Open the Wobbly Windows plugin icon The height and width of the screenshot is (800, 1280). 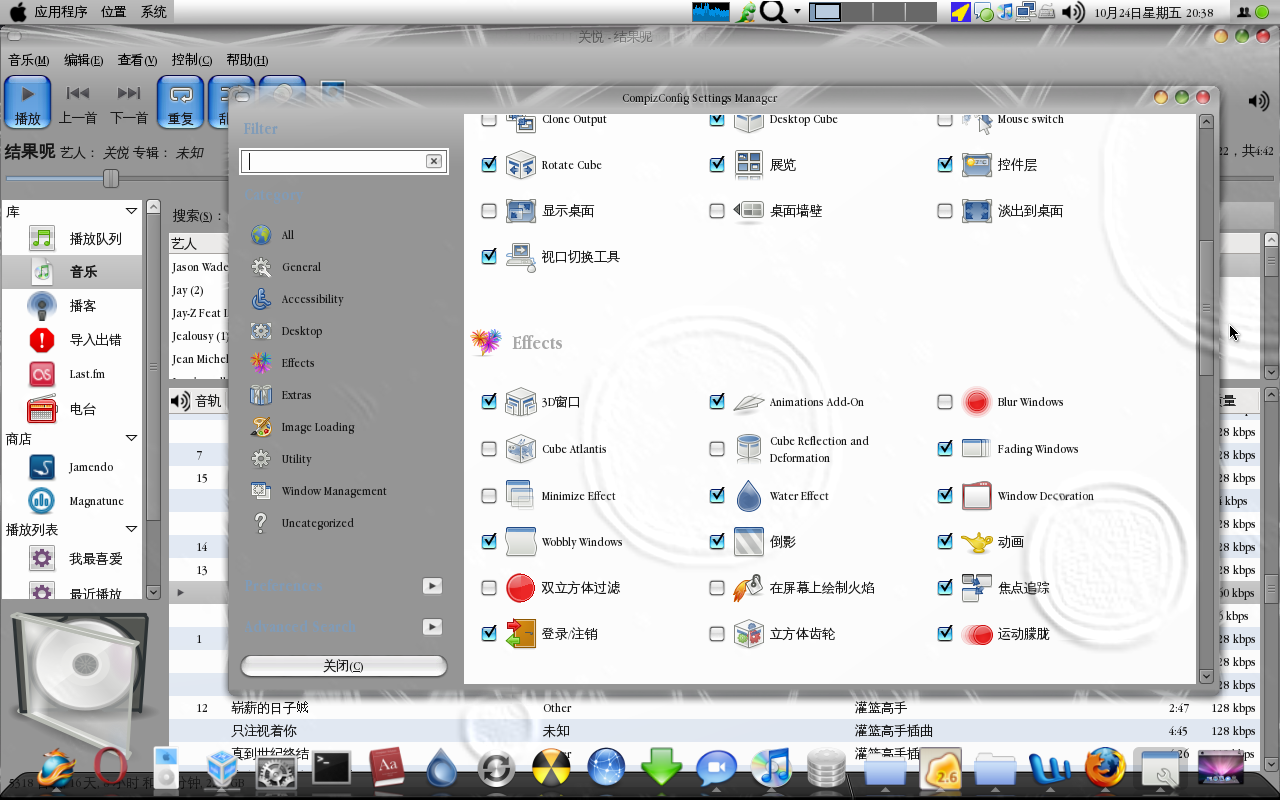[521, 542]
